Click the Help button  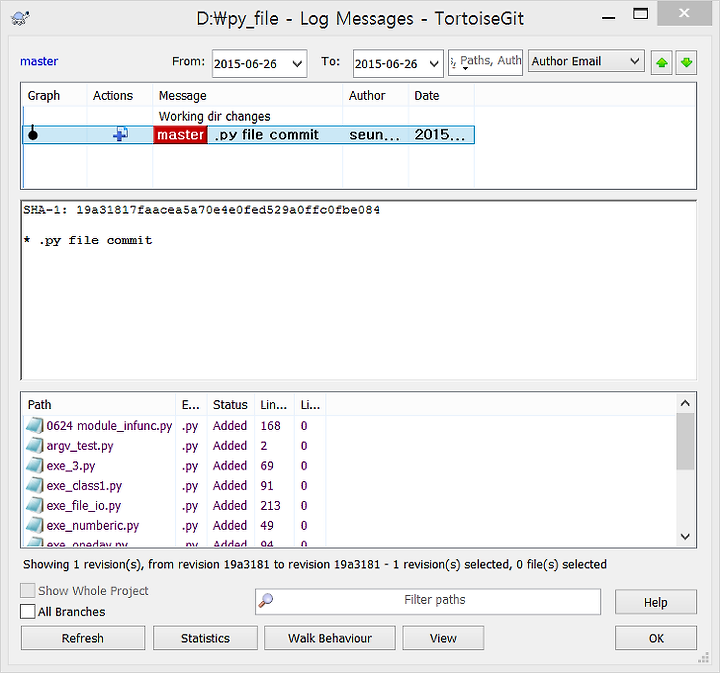(x=656, y=602)
